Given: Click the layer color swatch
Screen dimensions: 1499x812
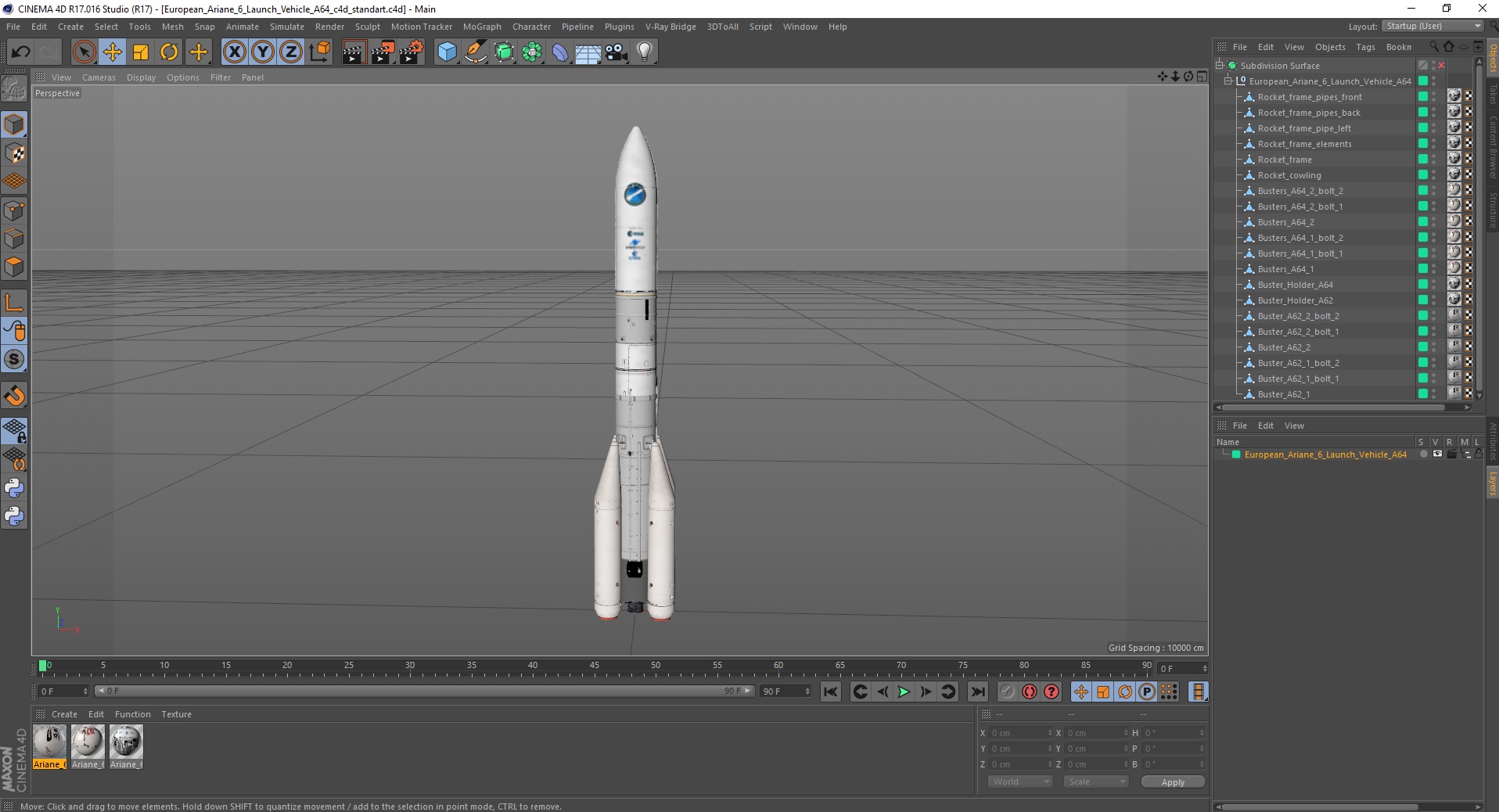Looking at the screenshot, I should (x=1236, y=455).
